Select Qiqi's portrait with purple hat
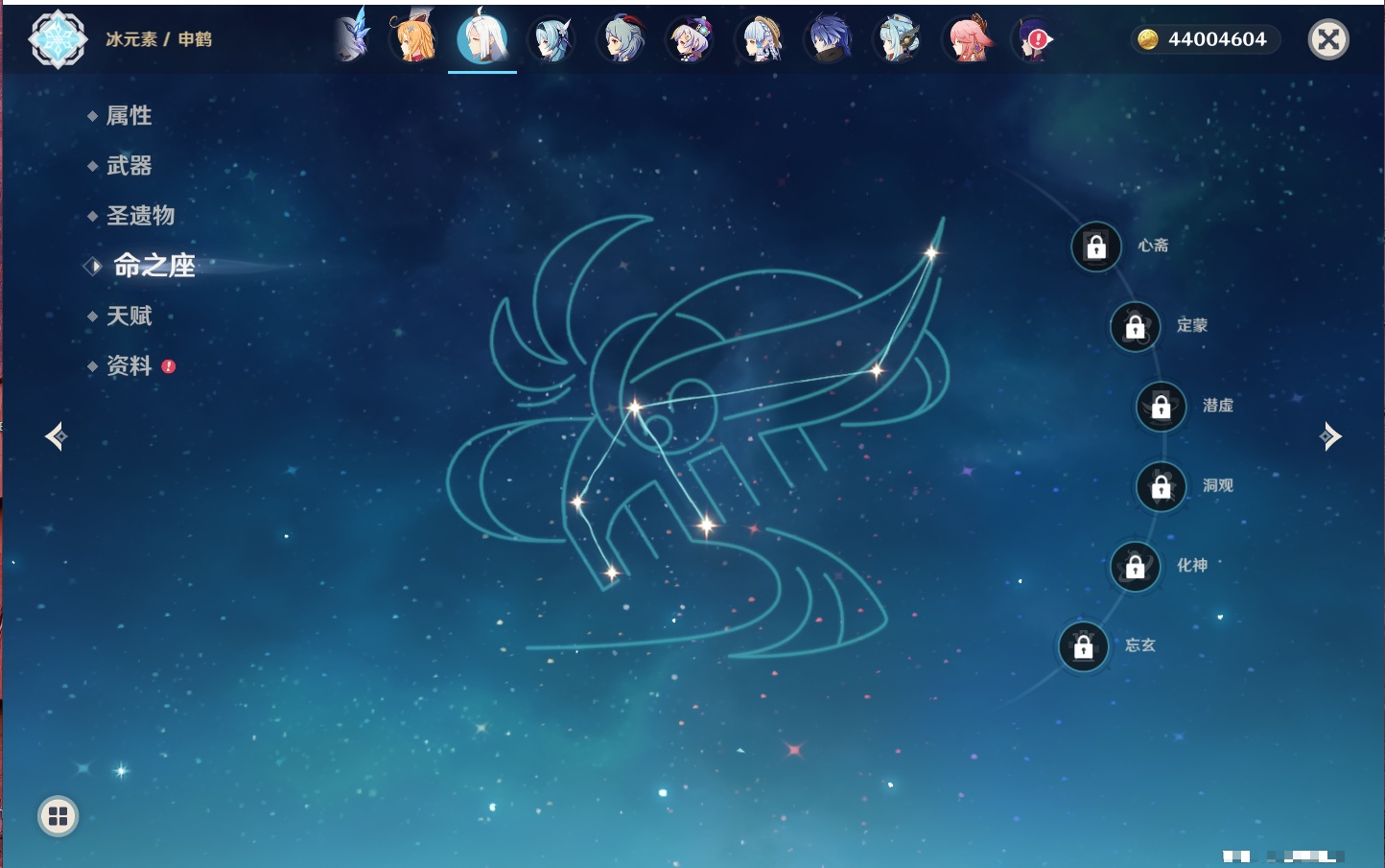Image resolution: width=1385 pixels, height=868 pixels. [691, 39]
